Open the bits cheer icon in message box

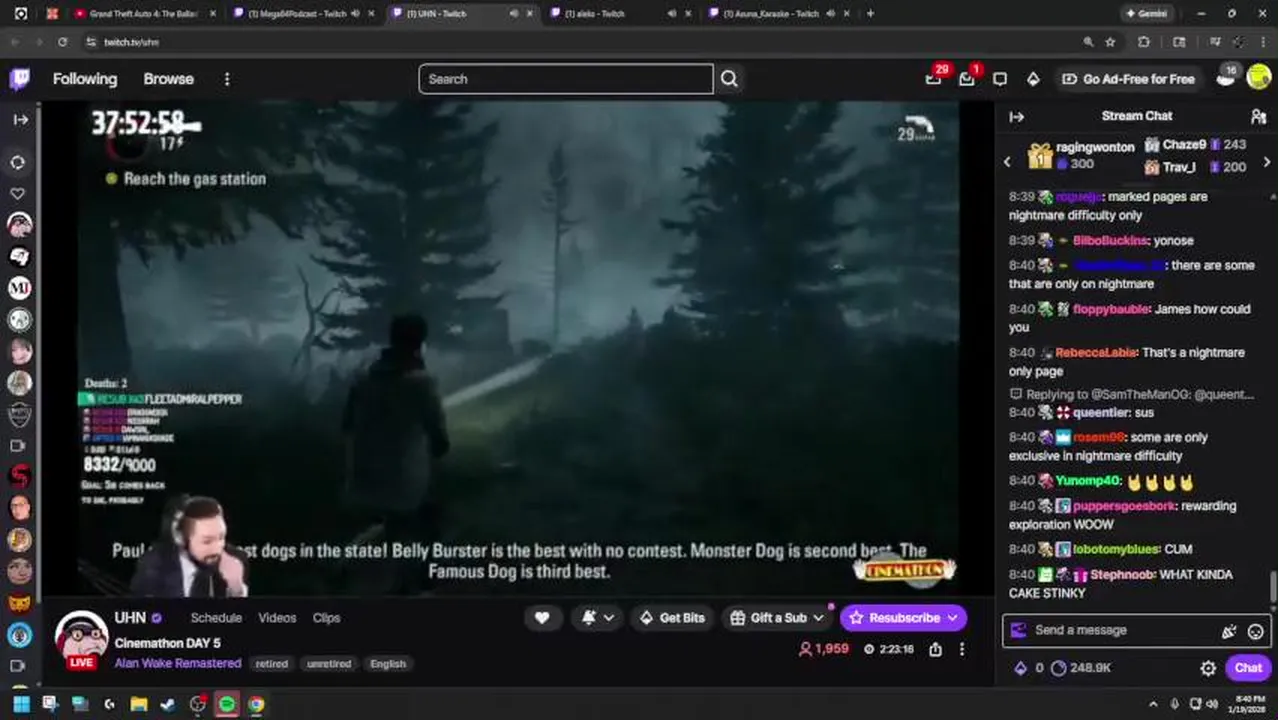coord(1229,631)
